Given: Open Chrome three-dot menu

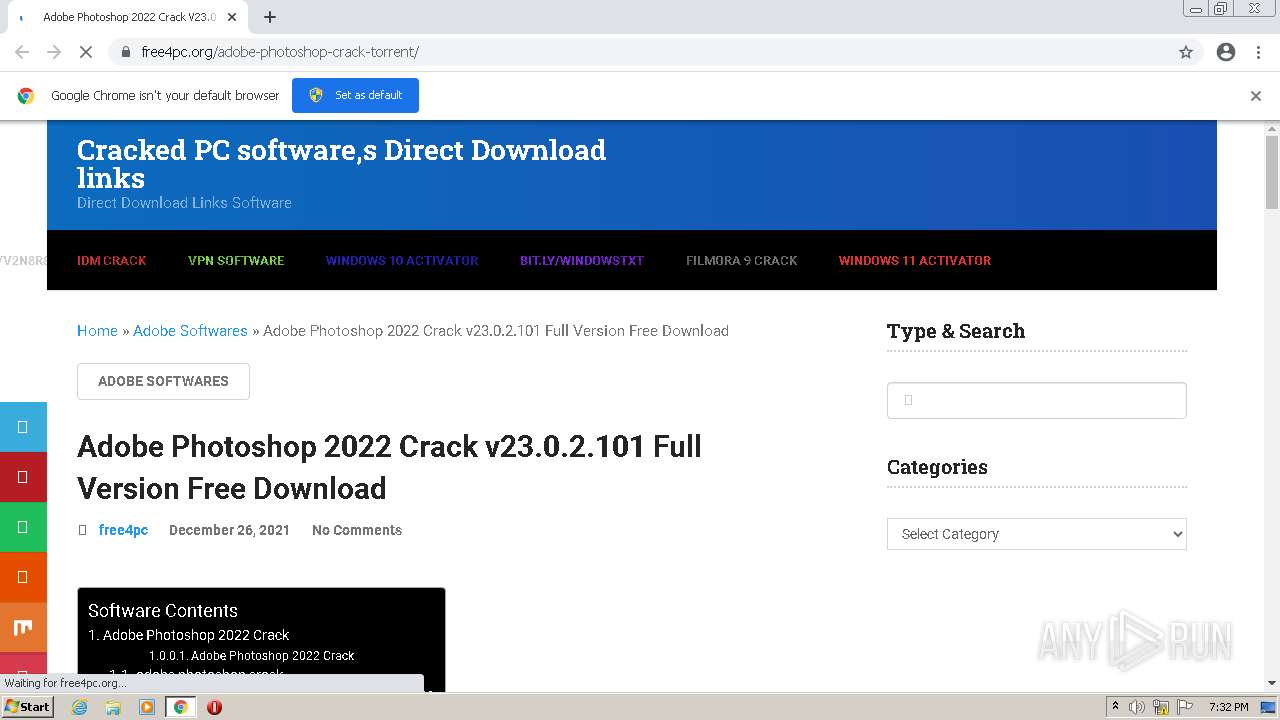Looking at the screenshot, I should pyautogui.click(x=1259, y=52).
